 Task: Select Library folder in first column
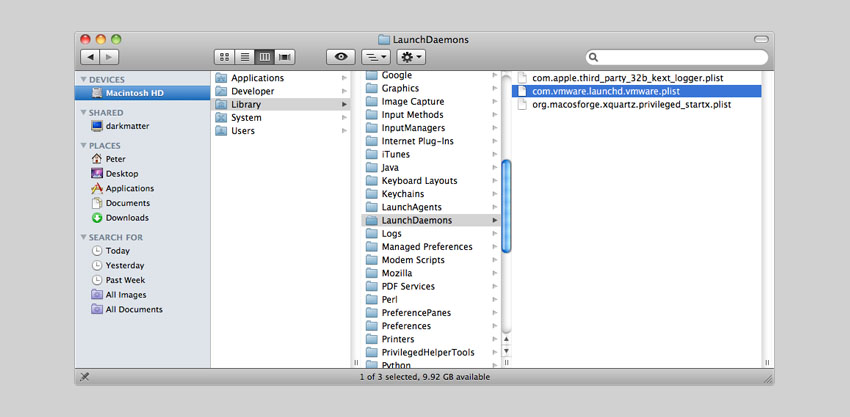pyautogui.click(x=281, y=105)
